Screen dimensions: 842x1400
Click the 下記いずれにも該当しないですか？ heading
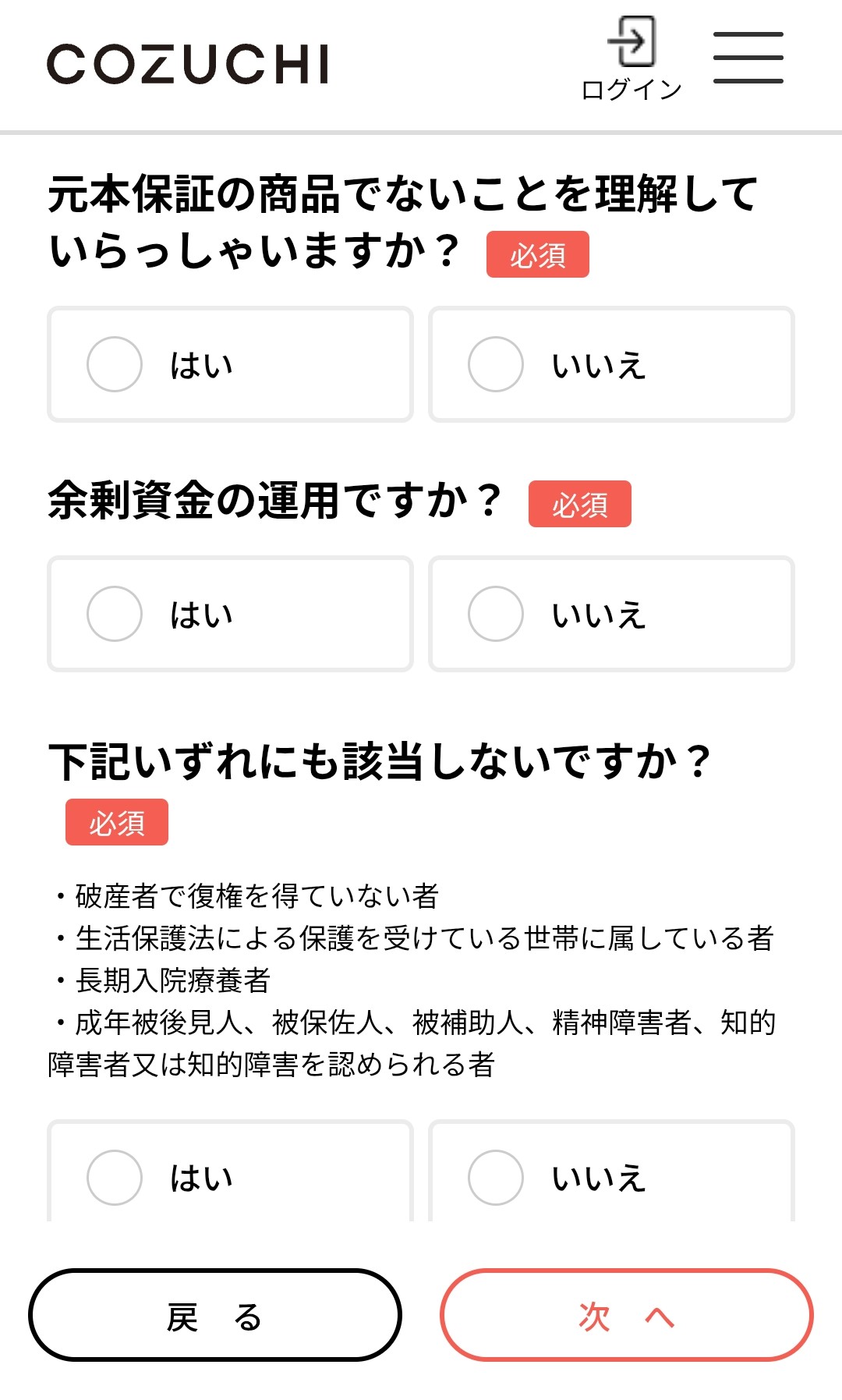380,762
